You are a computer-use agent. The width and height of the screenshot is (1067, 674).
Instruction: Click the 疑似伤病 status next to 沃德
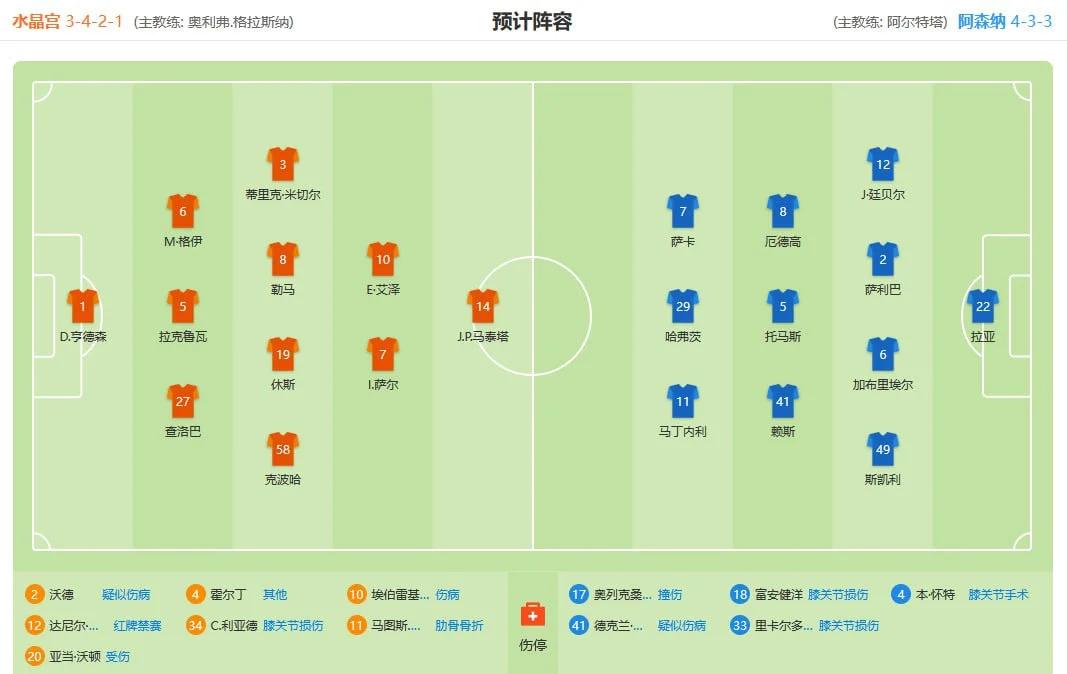(x=126, y=594)
